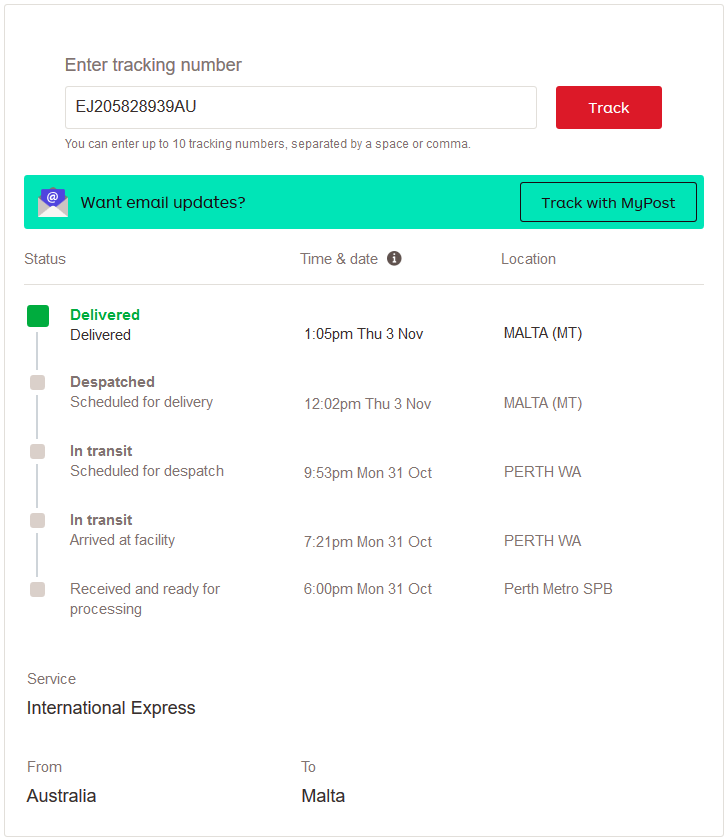The image size is (728, 840).
Task: Click the Despatched timeline marker square
Action: (x=37, y=382)
